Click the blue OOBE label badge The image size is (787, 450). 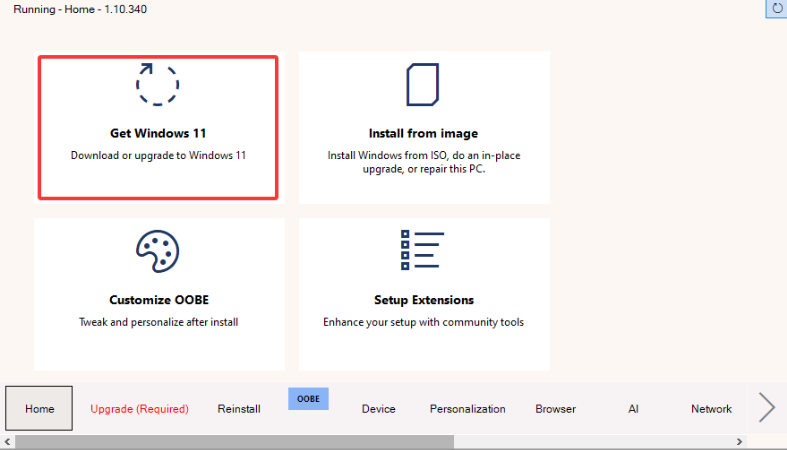[x=308, y=399]
